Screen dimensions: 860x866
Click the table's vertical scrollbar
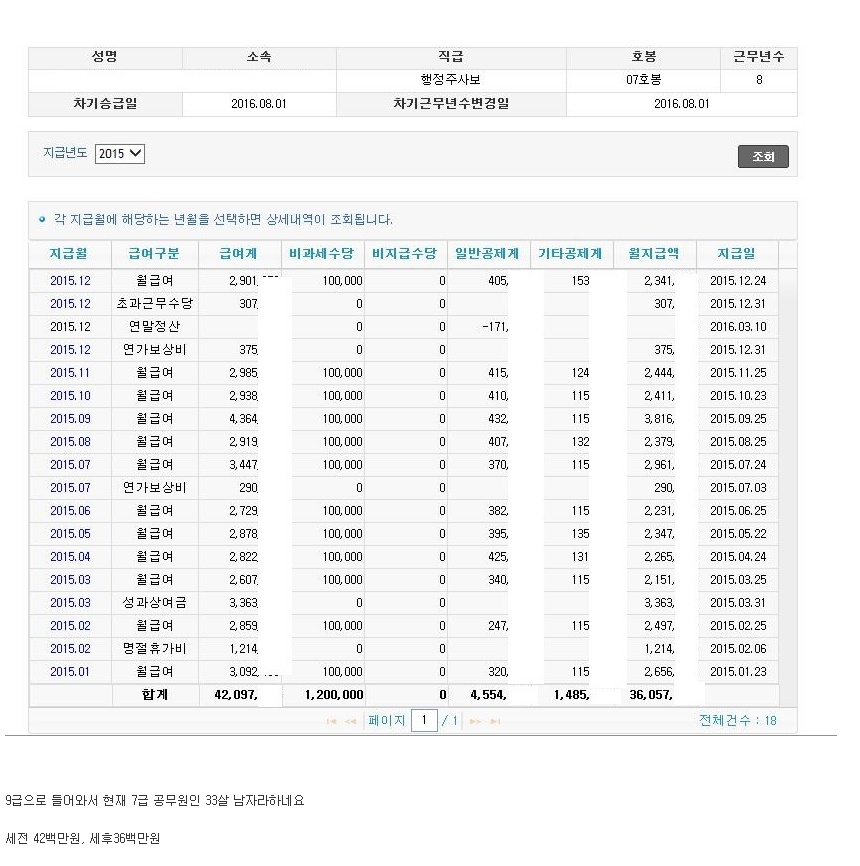(x=788, y=470)
